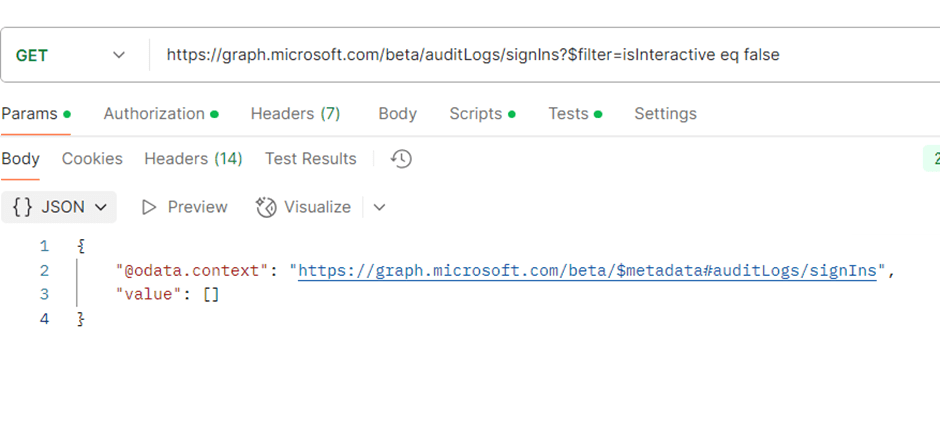Show the response Headers (14) tab

pyautogui.click(x=193, y=159)
